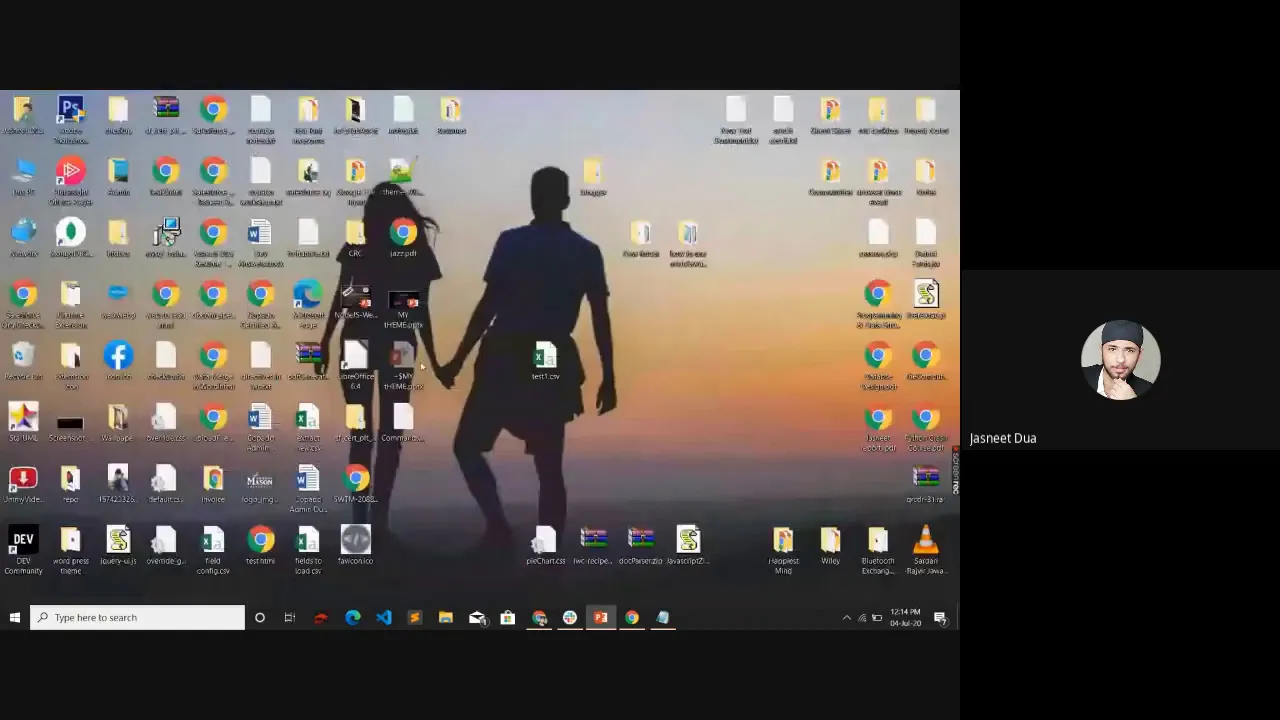Open the Wallpaper folder
This screenshot has height=720, width=1280.
pyautogui.click(x=118, y=424)
